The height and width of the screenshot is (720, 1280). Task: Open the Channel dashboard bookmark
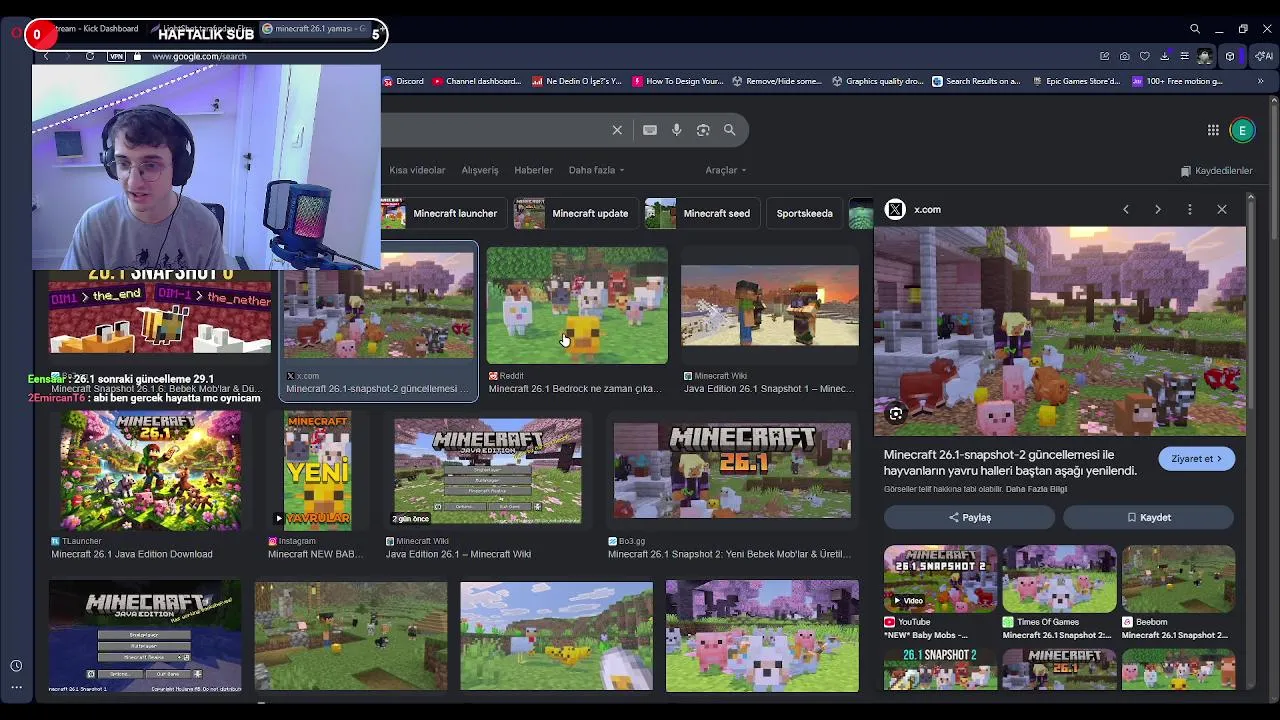tap(477, 81)
